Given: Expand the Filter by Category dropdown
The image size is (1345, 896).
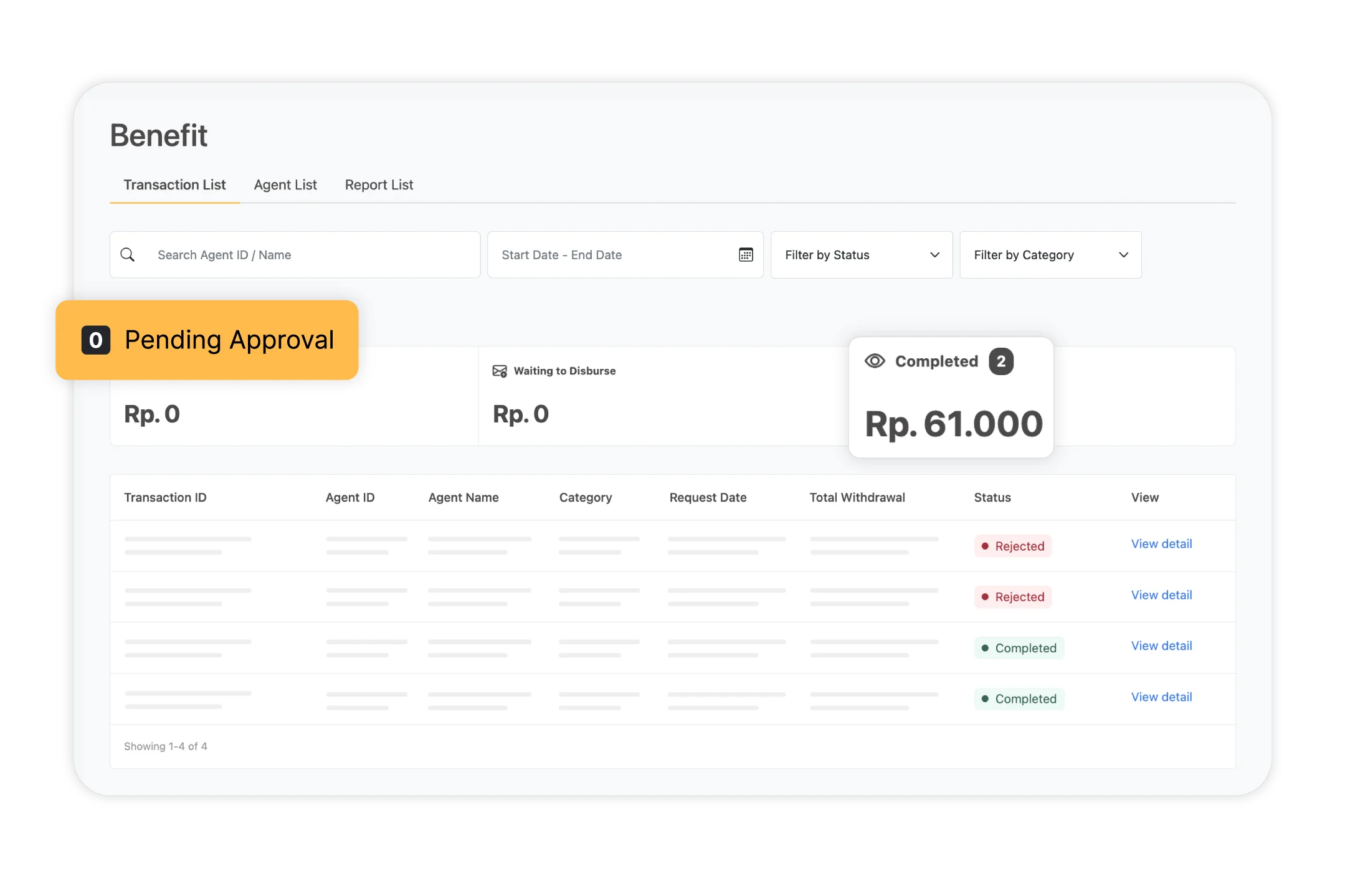Looking at the screenshot, I should pos(1050,255).
